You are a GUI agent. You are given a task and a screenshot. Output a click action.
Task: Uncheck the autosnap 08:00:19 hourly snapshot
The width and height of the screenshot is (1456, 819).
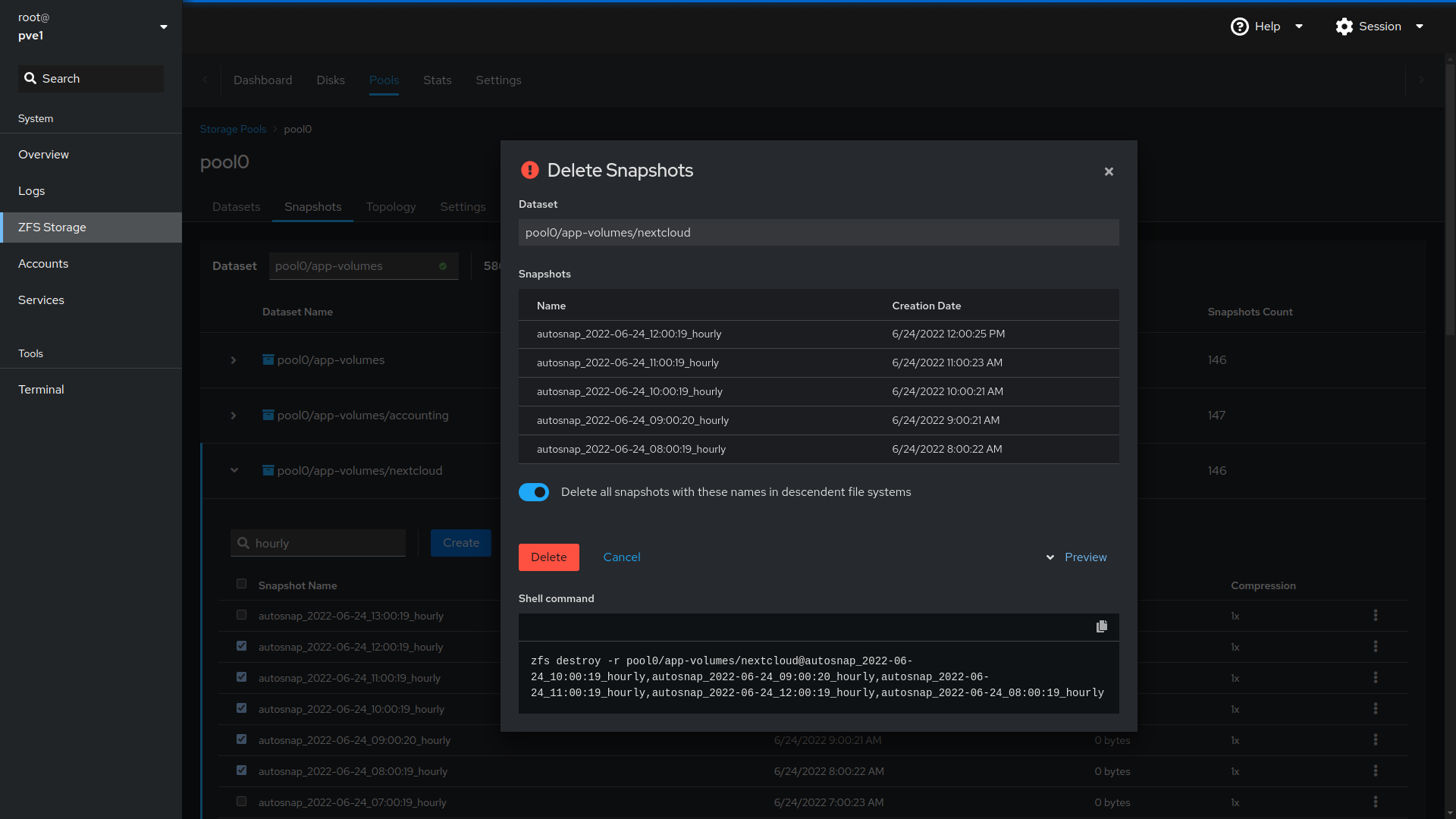click(241, 770)
